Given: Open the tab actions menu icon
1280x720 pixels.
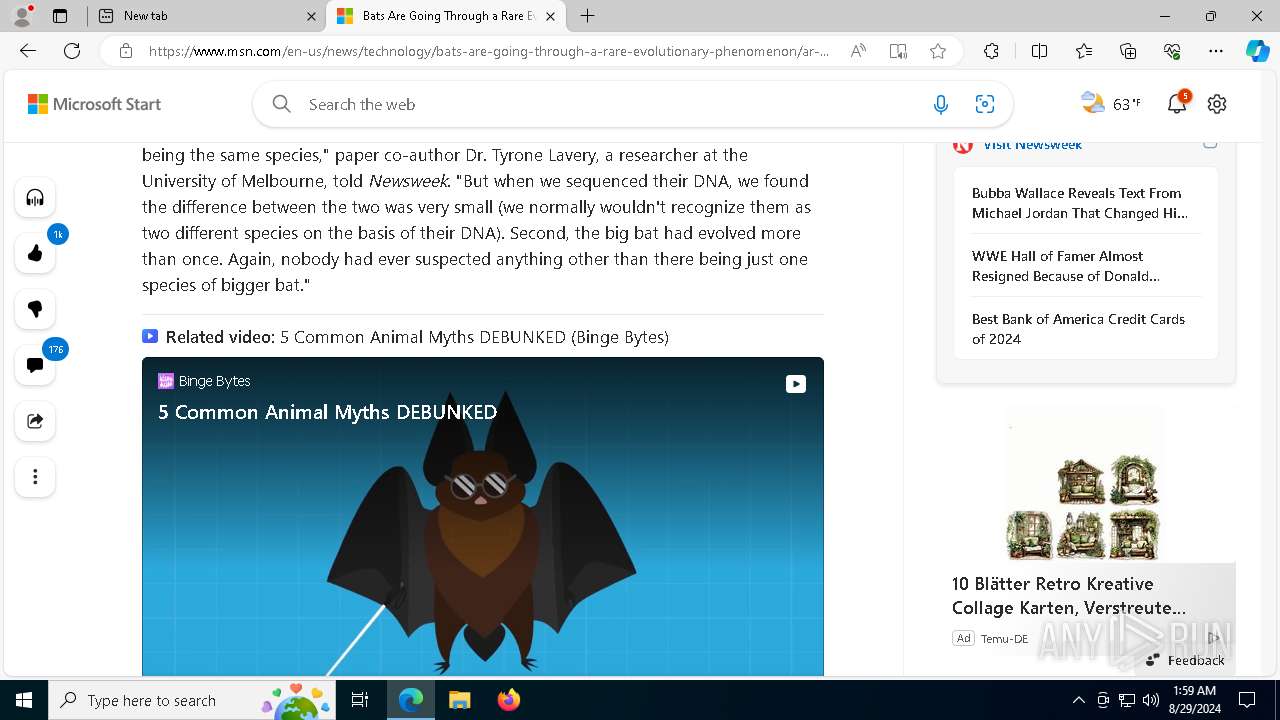Looking at the screenshot, I should pos(60,16).
